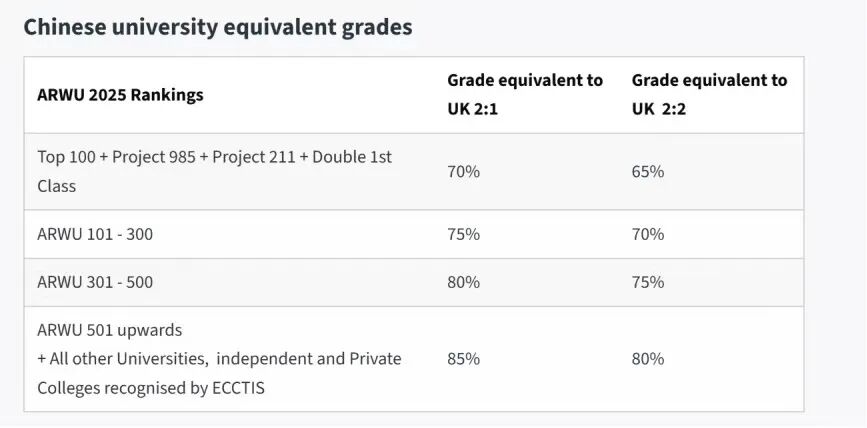Click "All other Universities" text in the last row
The image size is (867, 428).
(128, 358)
